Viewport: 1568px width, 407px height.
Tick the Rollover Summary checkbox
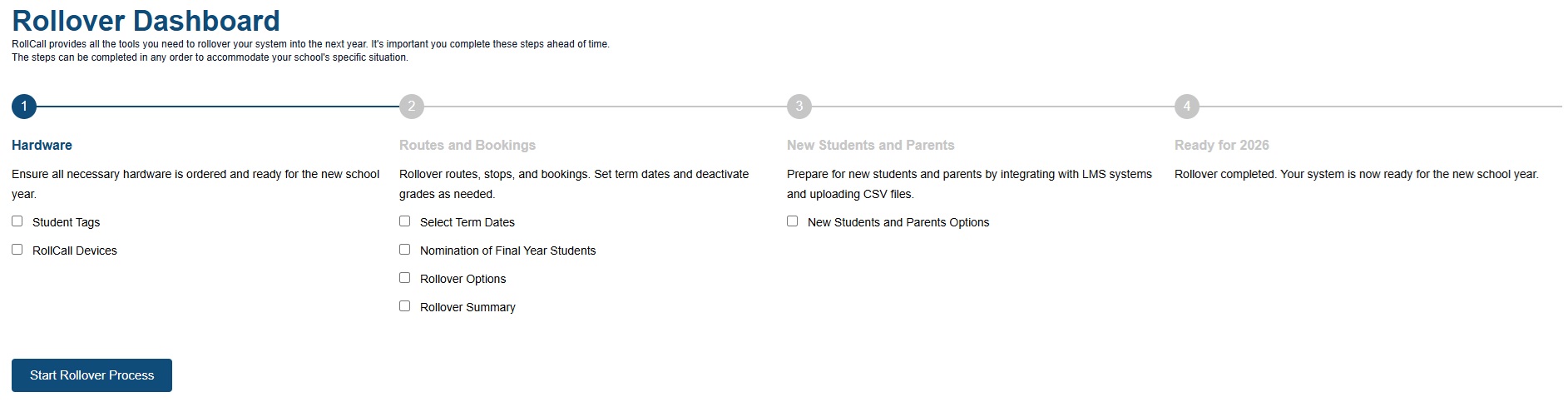pos(405,306)
